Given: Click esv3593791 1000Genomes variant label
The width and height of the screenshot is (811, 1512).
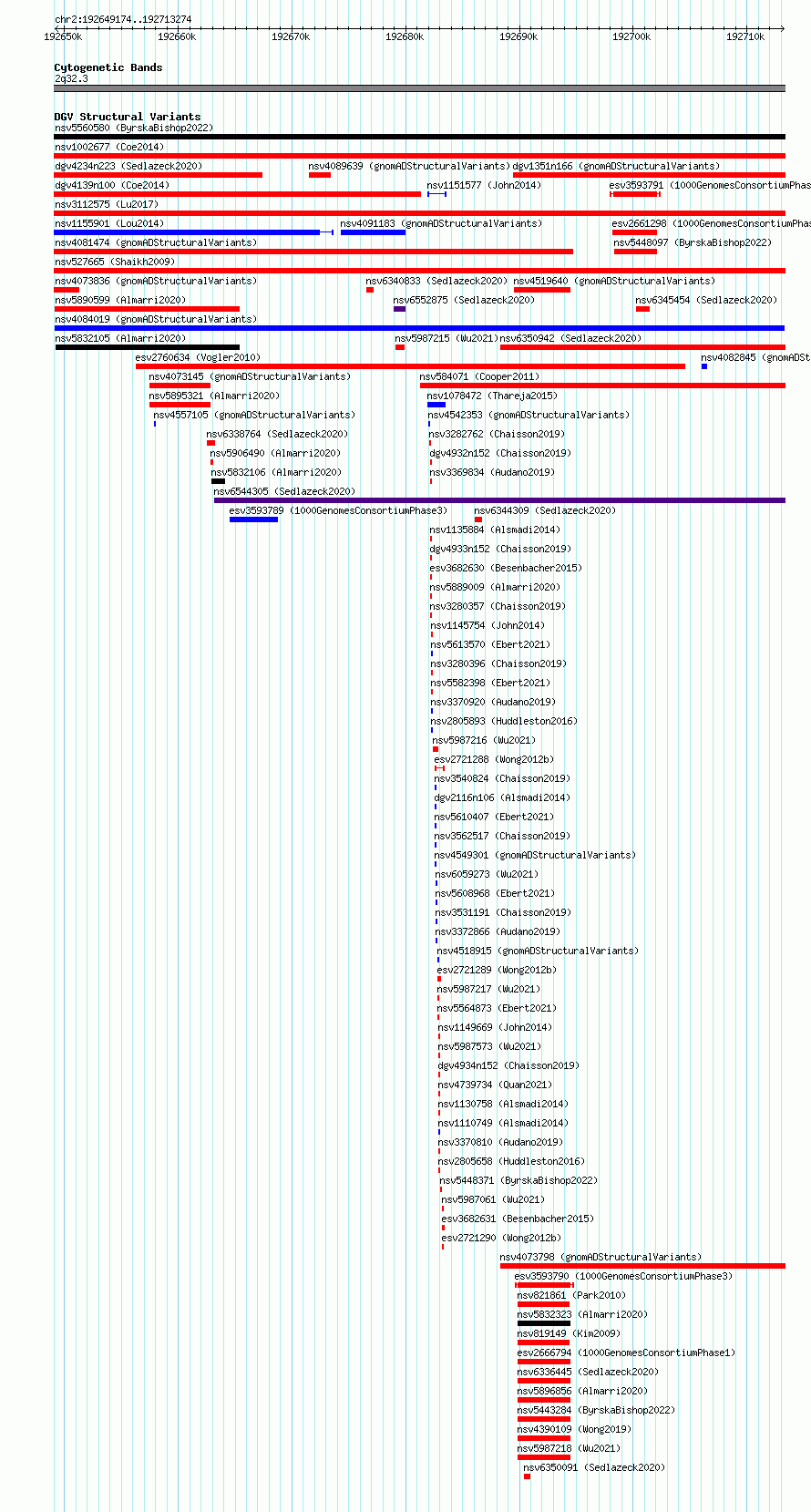Looking at the screenshot, I should tap(710, 186).
